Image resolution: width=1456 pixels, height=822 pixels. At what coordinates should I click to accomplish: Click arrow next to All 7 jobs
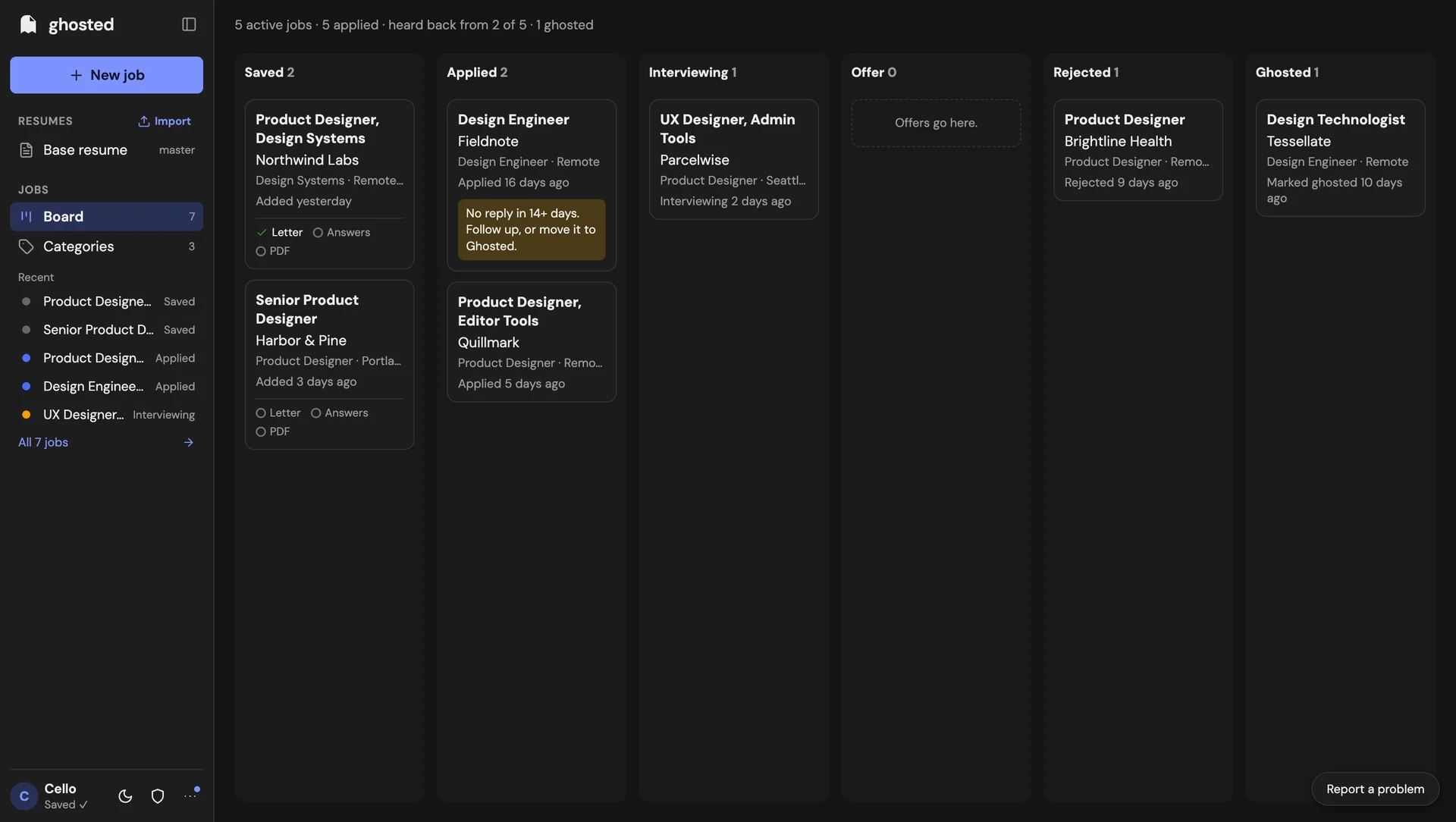coord(189,442)
